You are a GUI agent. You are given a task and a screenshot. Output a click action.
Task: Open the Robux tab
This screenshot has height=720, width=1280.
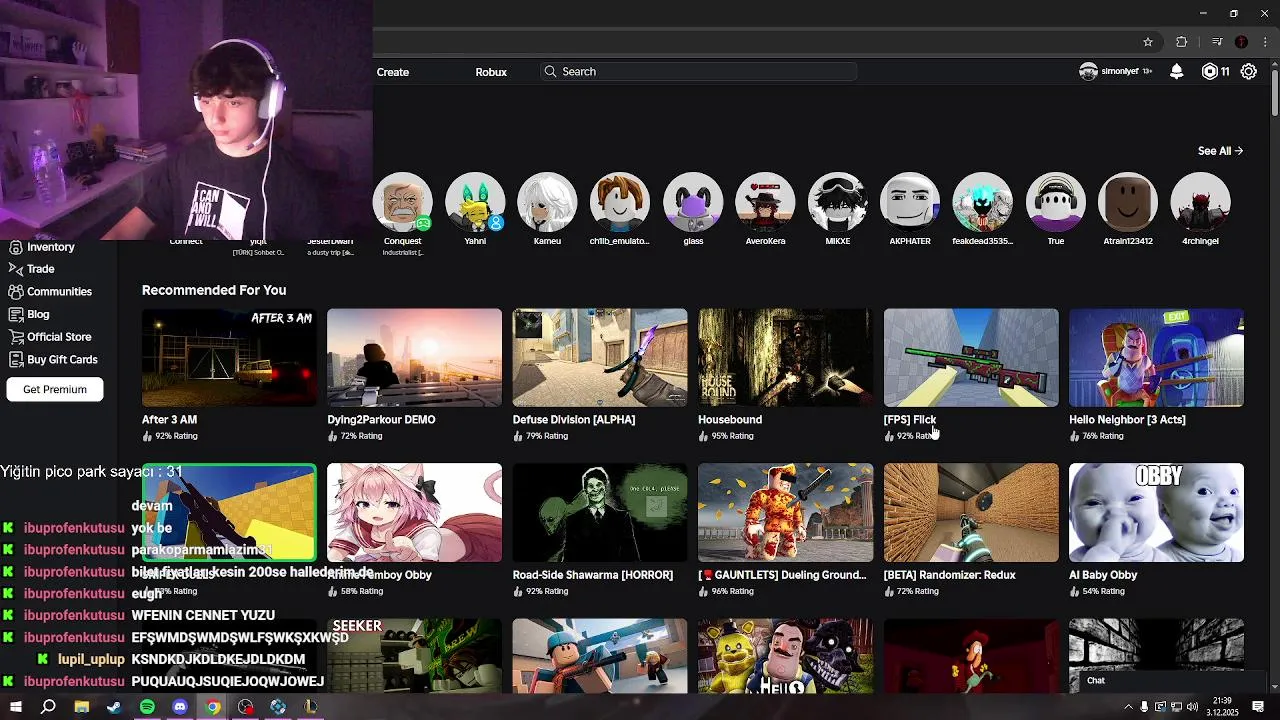point(491,72)
